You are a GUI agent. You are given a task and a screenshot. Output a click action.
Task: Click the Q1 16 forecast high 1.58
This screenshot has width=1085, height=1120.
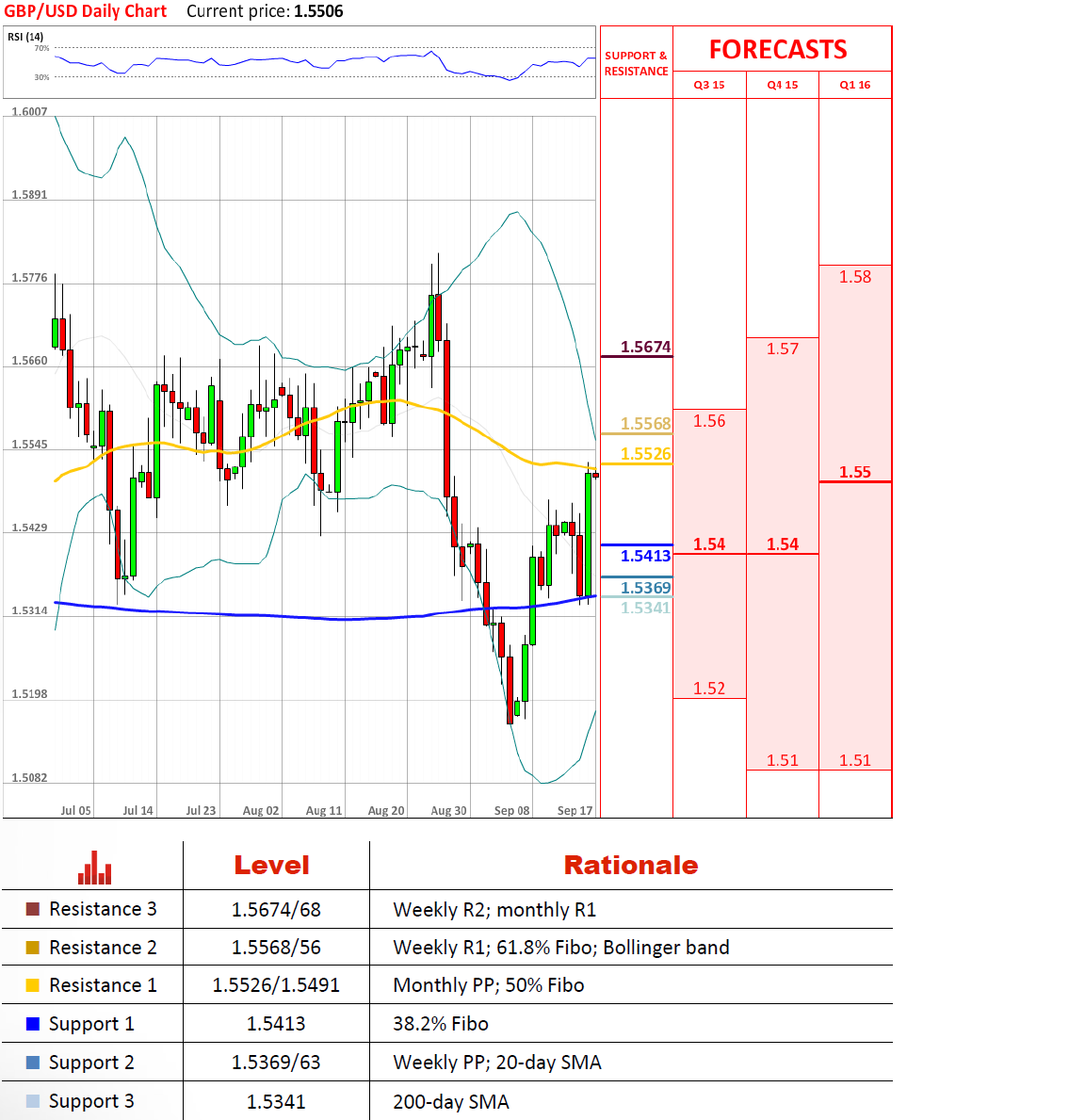coord(855,277)
